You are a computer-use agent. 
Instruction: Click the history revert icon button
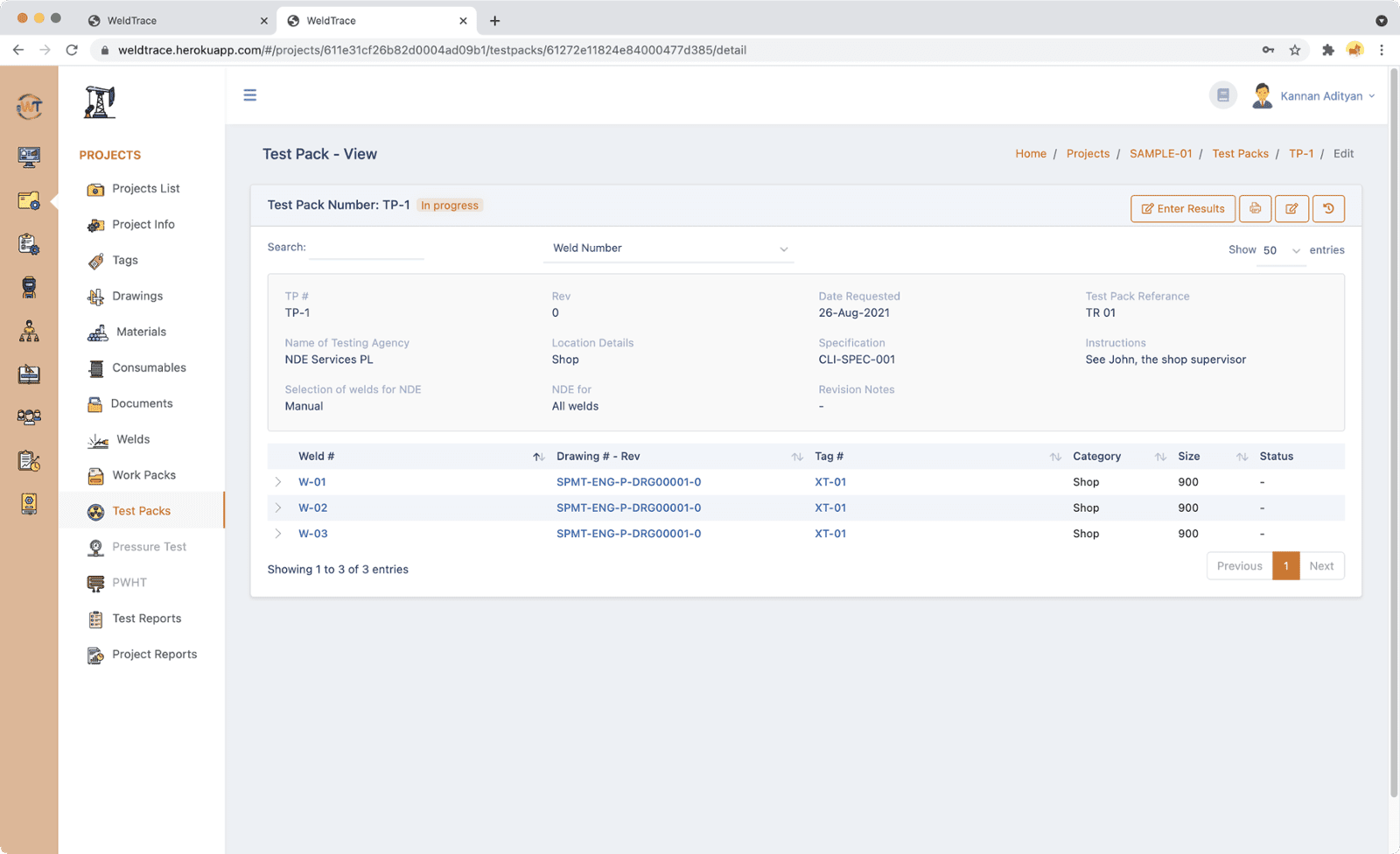click(x=1328, y=208)
